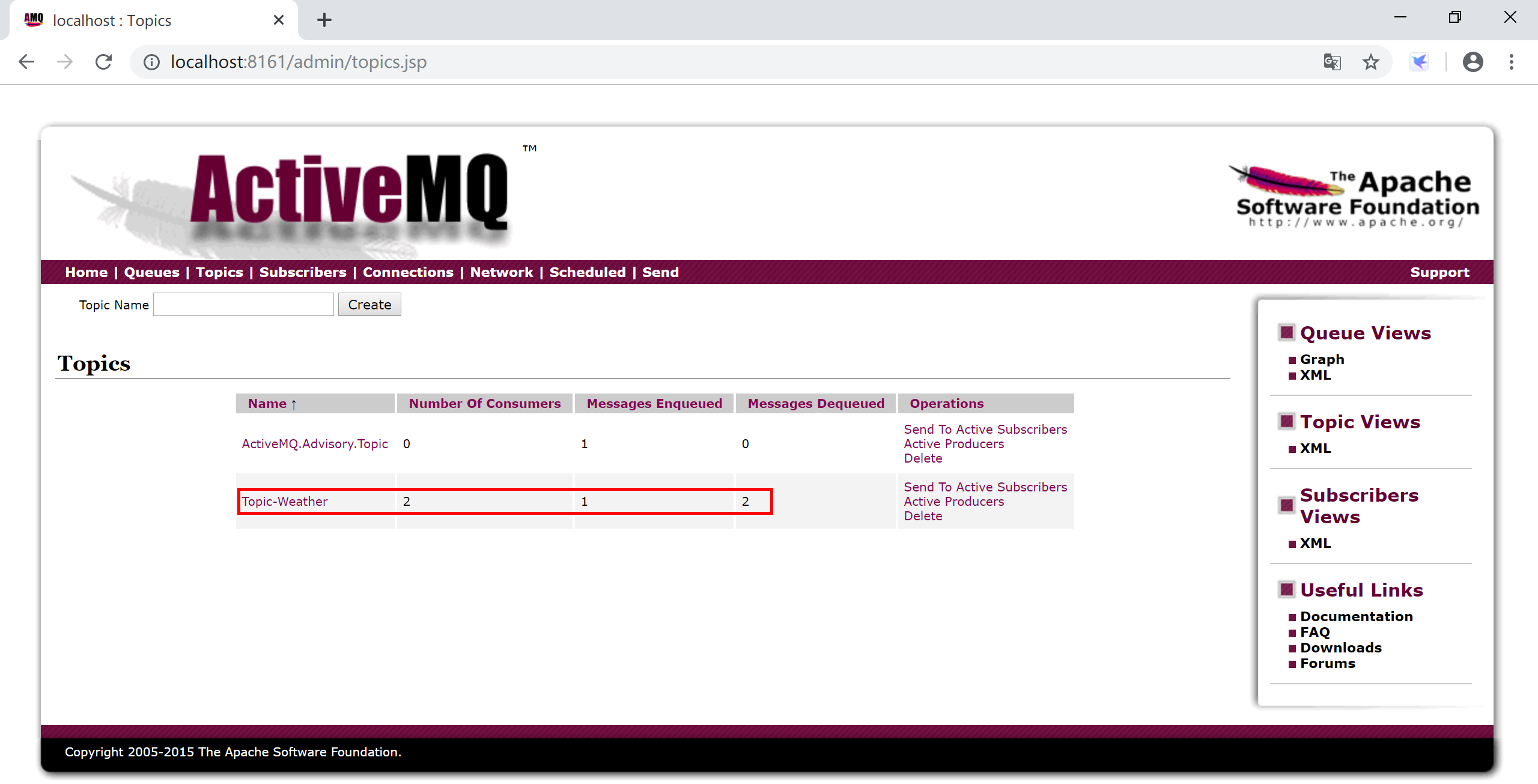Screen dimensions: 1538x784
Task: Open the Topic-Weather topic link
Action: coord(285,502)
